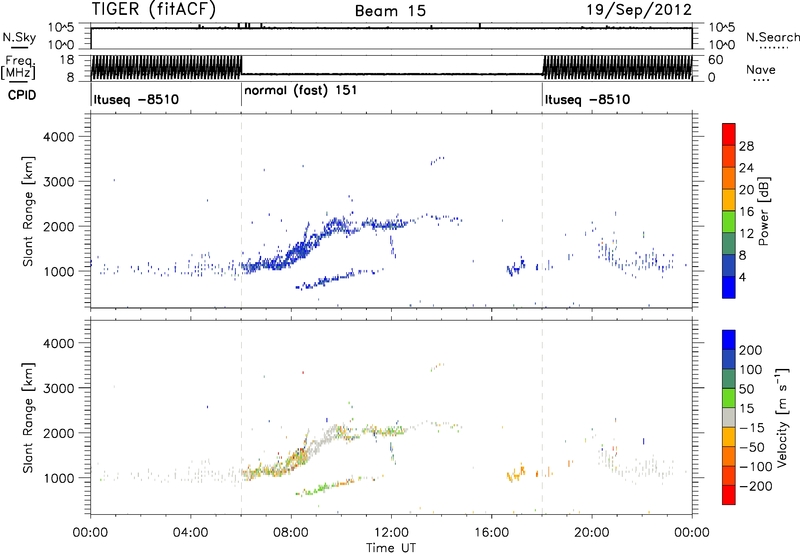Click the Nave legend label
The height and width of the screenshot is (554, 800).
pos(761,69)
